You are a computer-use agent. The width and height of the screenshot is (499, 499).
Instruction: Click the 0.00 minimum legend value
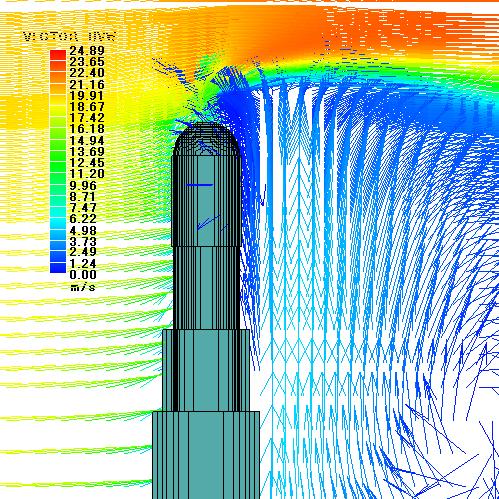coord(83,275)
